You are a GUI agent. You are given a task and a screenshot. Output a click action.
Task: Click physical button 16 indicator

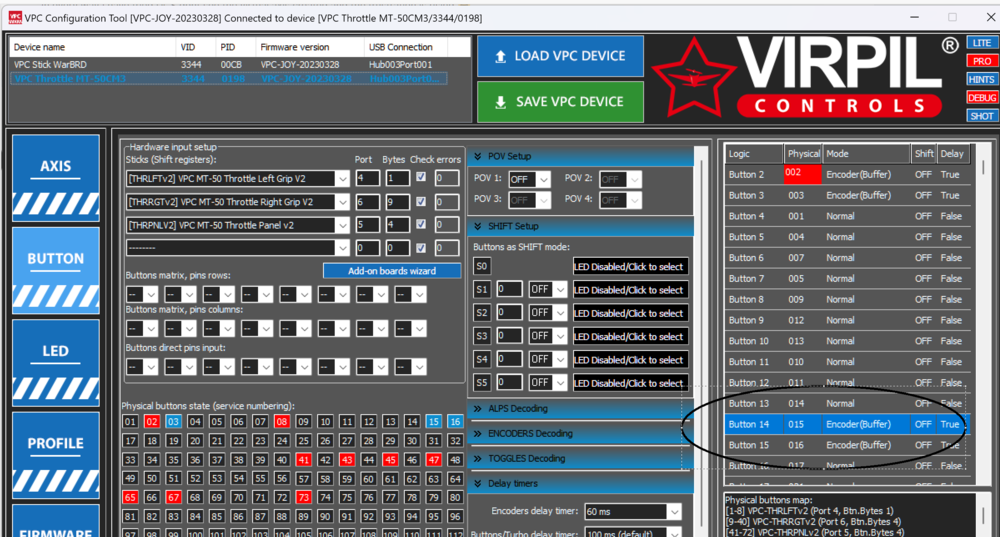point(455,422)
